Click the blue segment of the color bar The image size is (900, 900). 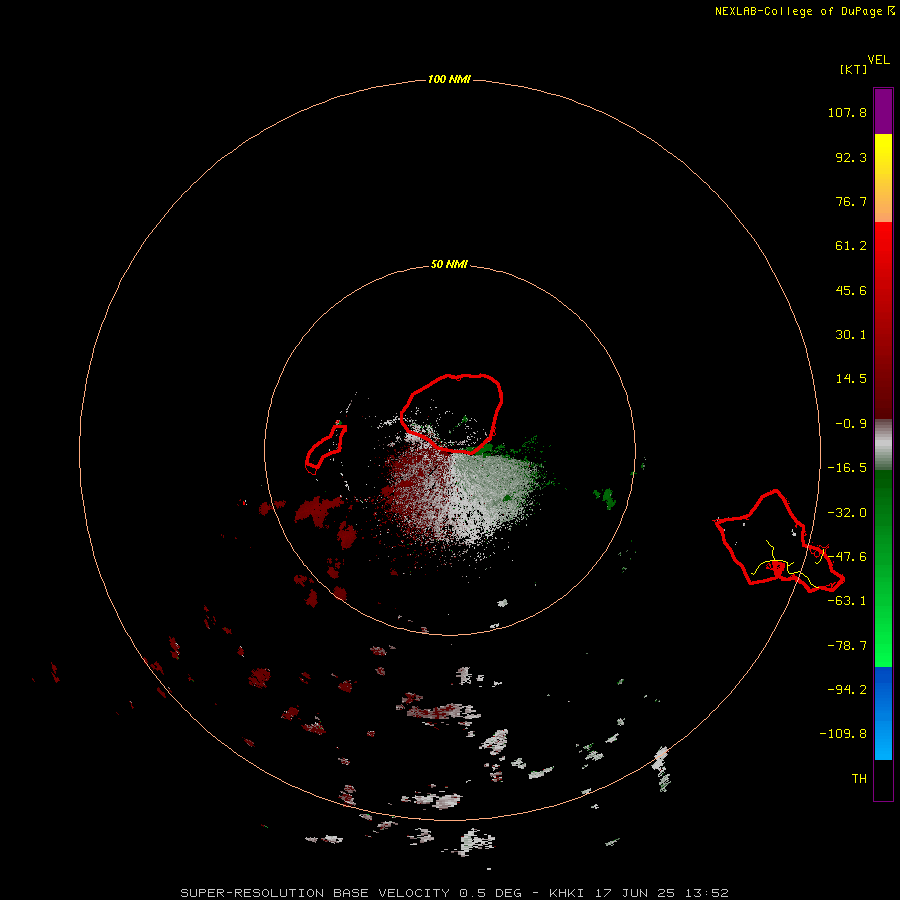coord(883,713)
